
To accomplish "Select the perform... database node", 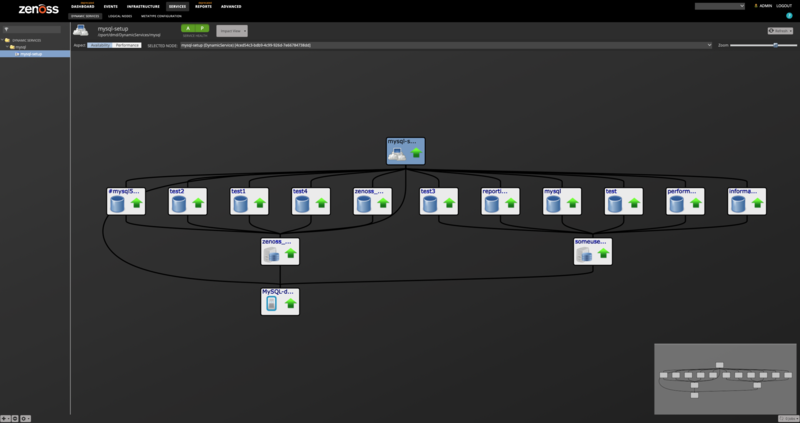I will tap(685, 201).
